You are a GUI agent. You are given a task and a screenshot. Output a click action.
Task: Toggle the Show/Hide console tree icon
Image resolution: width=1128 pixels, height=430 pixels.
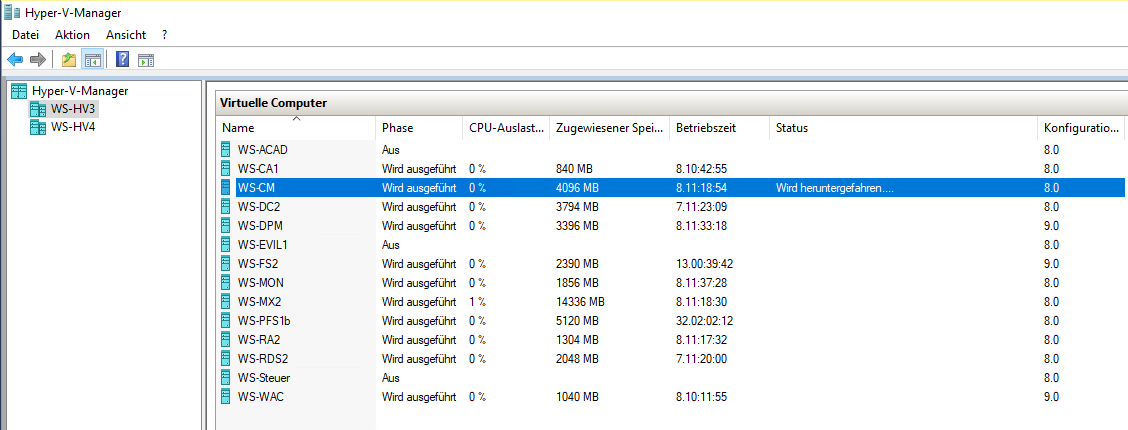coord(93,60)
